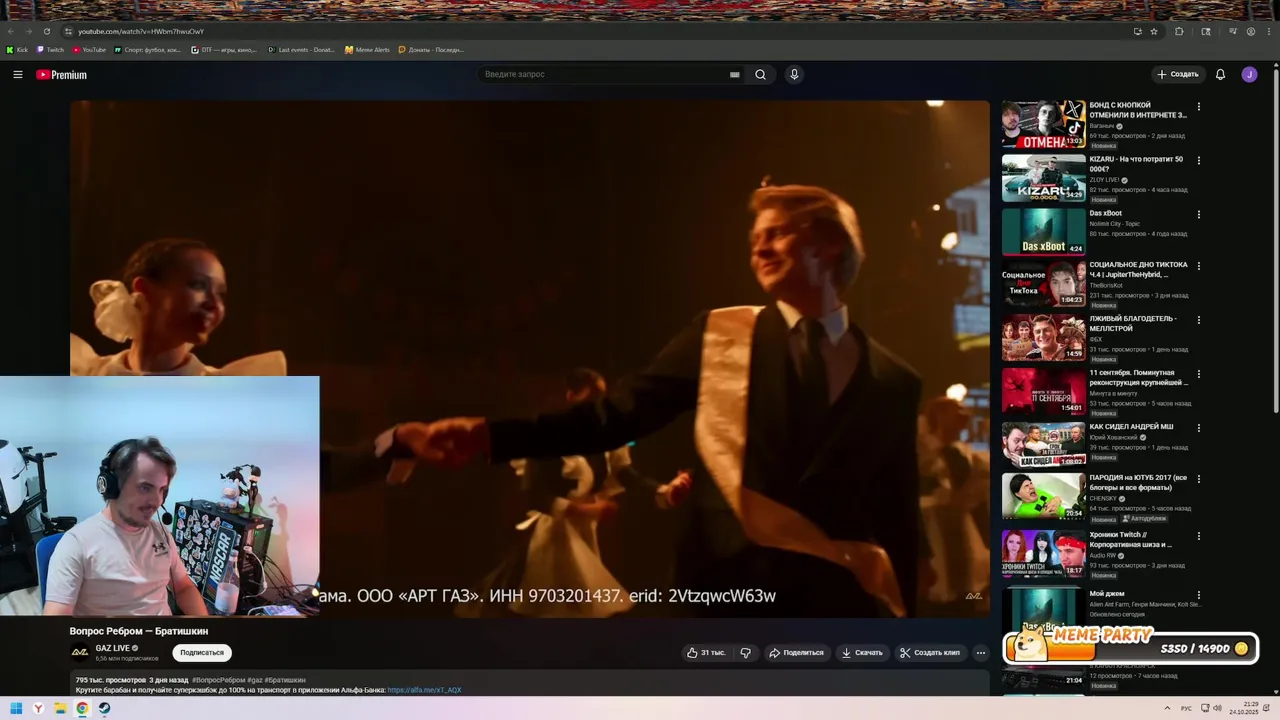Viewport: 1280px width, 720px height.
Task: Switch РУС keyboard language in tray
Action: point(1187,708)
